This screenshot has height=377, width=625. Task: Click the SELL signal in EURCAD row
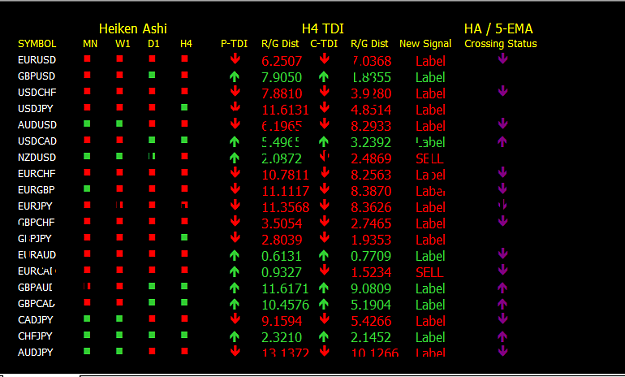(429, 273)
